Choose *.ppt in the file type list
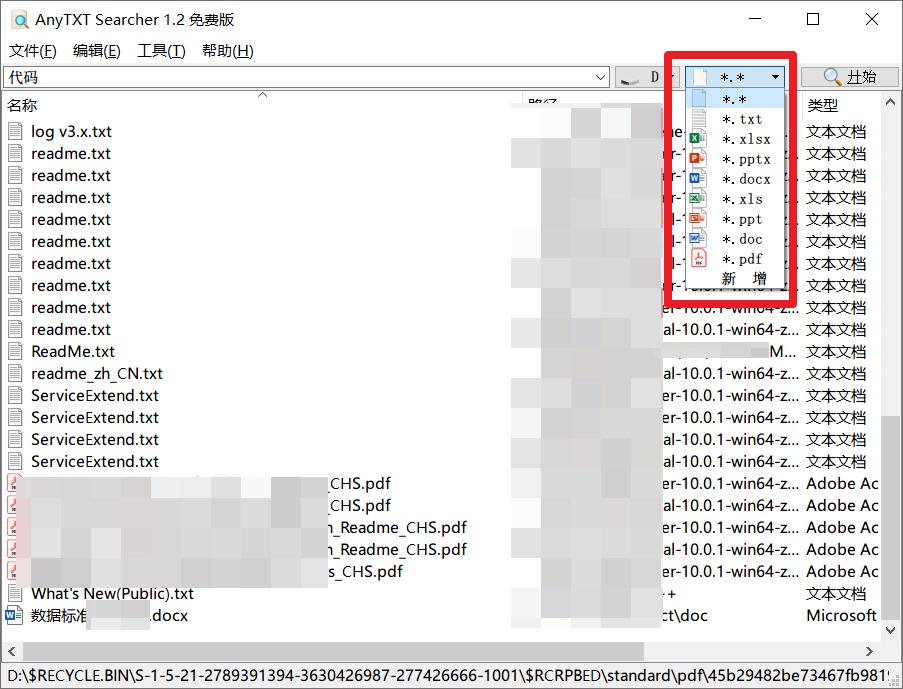Viewport: 903px width, 689px height. click(735, 219)
